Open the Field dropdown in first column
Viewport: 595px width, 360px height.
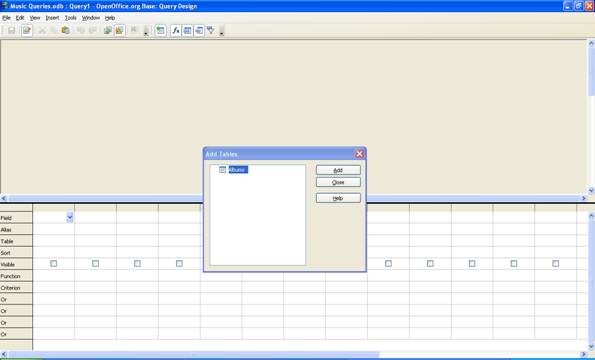(70, 217)
